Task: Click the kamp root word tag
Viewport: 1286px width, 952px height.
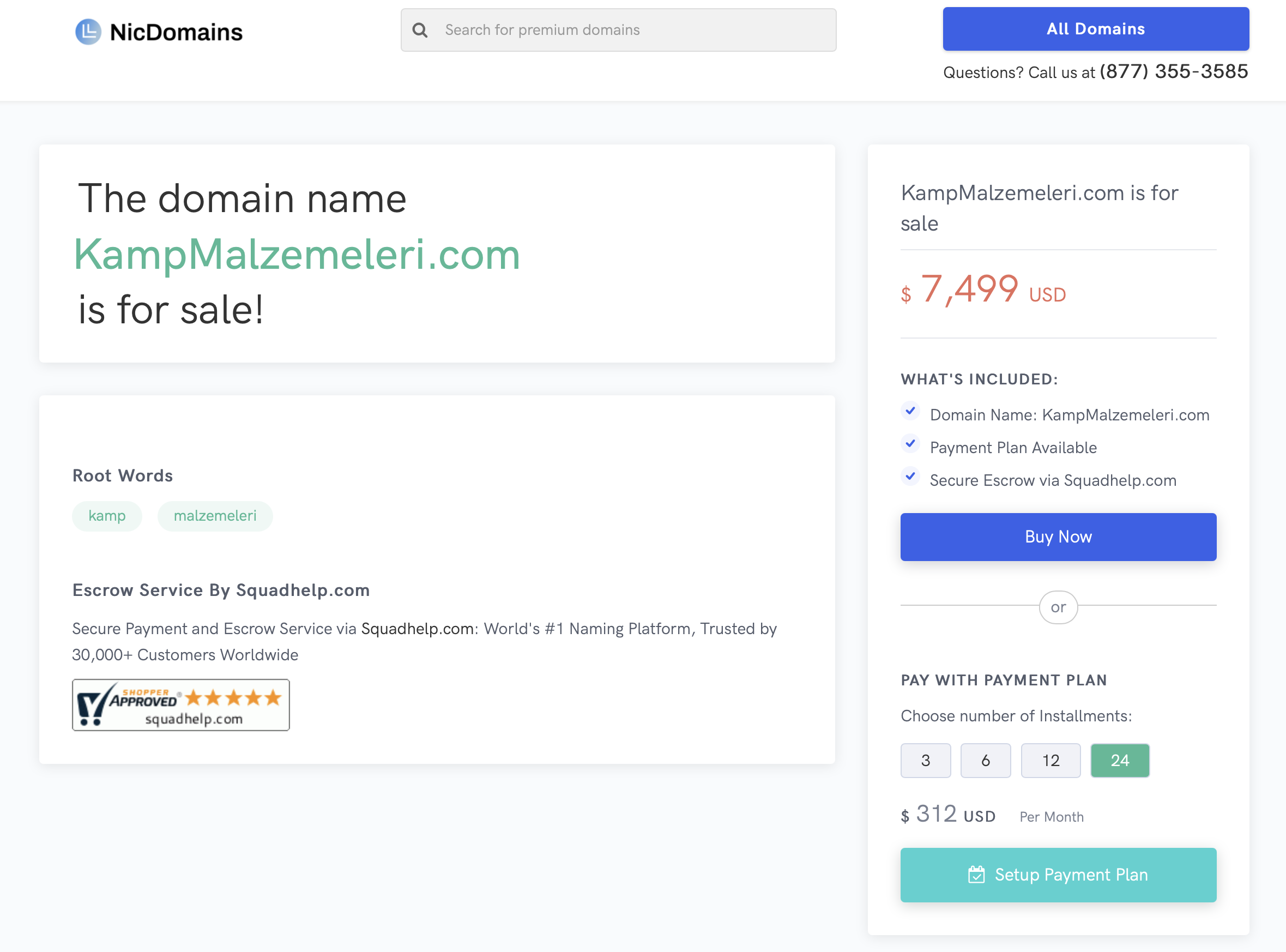Action: 107,516
